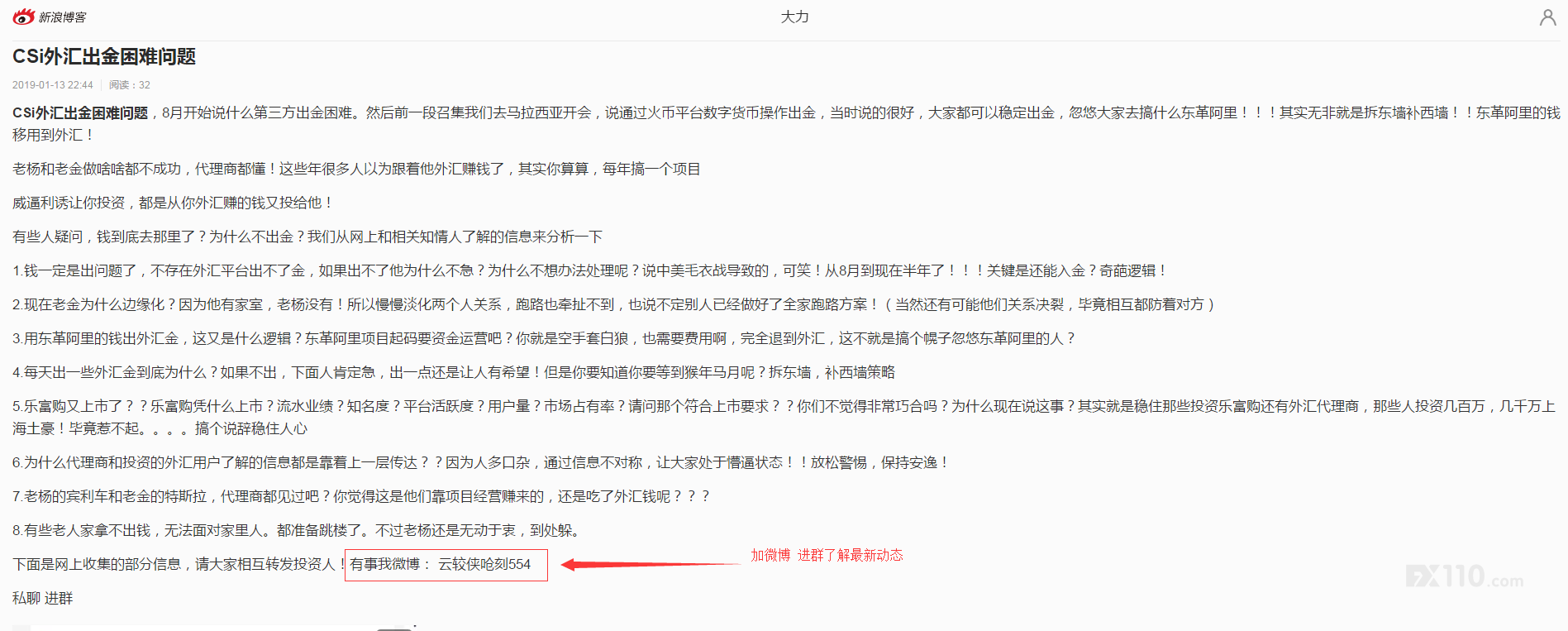Click the line starting 老杨和老金做啥都不成功
The image size is (1568, 631).
click(356, 169)
